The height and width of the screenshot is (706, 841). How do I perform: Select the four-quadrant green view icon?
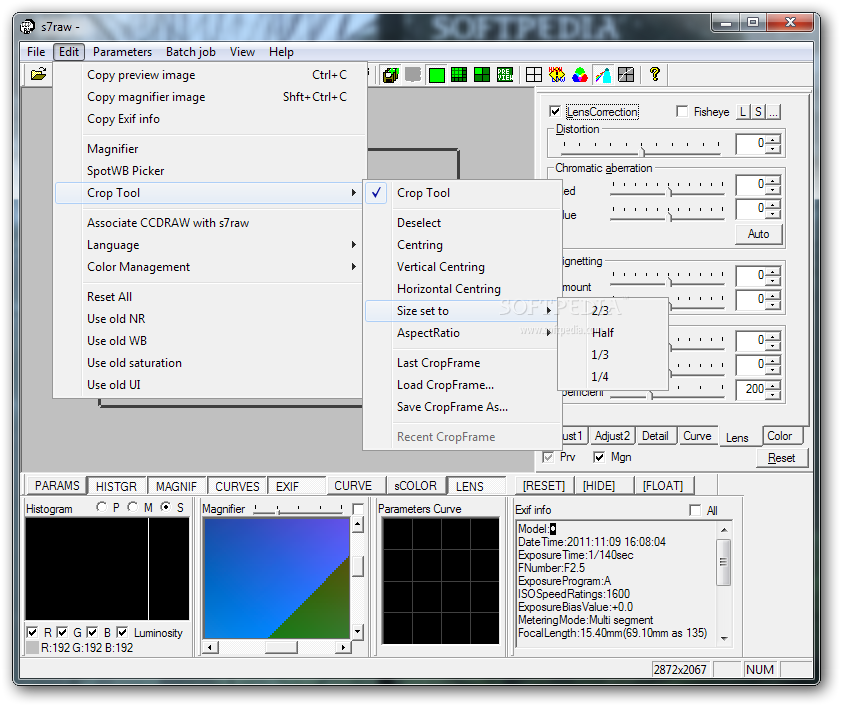[x=482, y=75]
